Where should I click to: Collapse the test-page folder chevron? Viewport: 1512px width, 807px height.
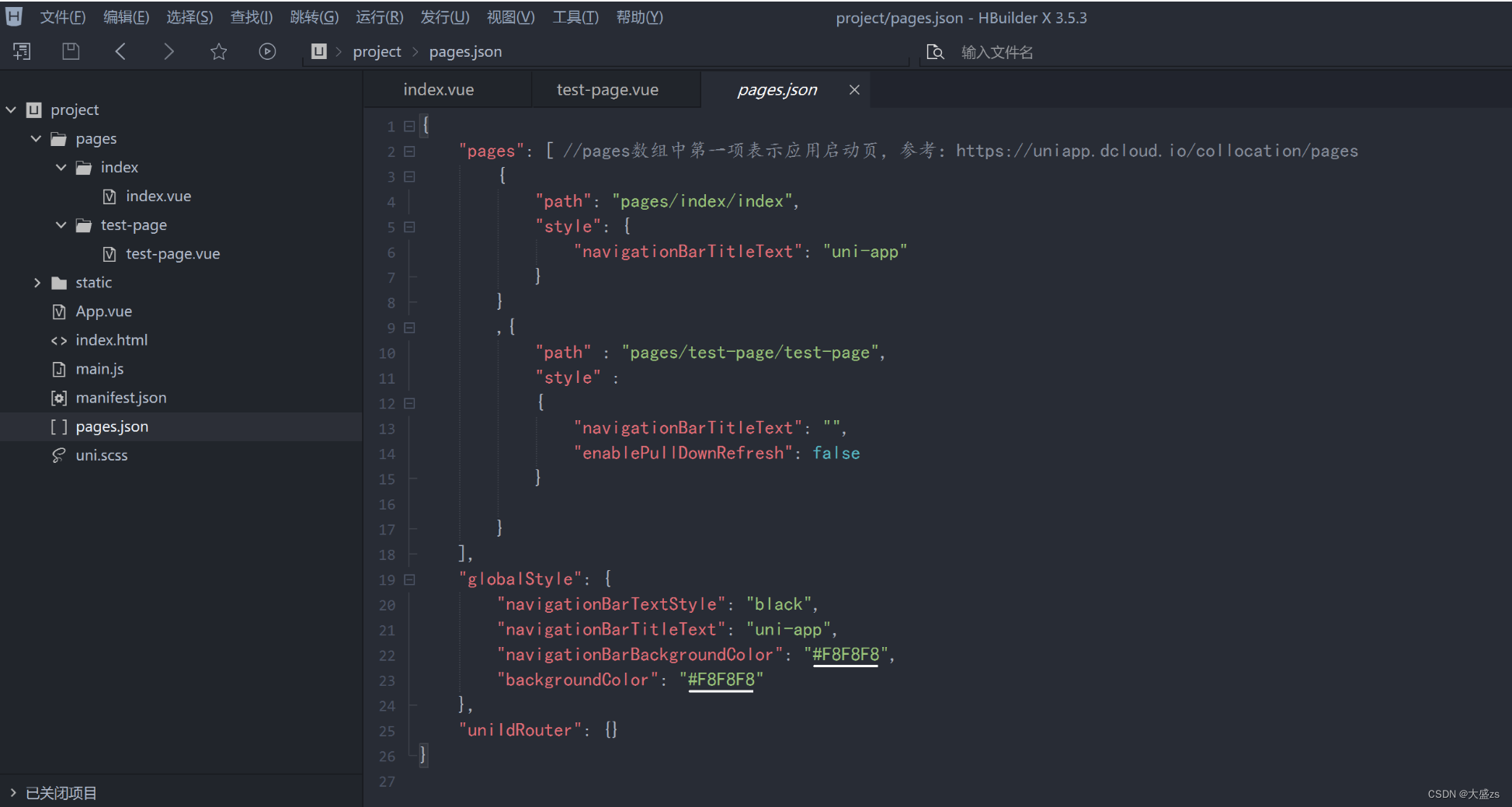(x=61, y=225)
